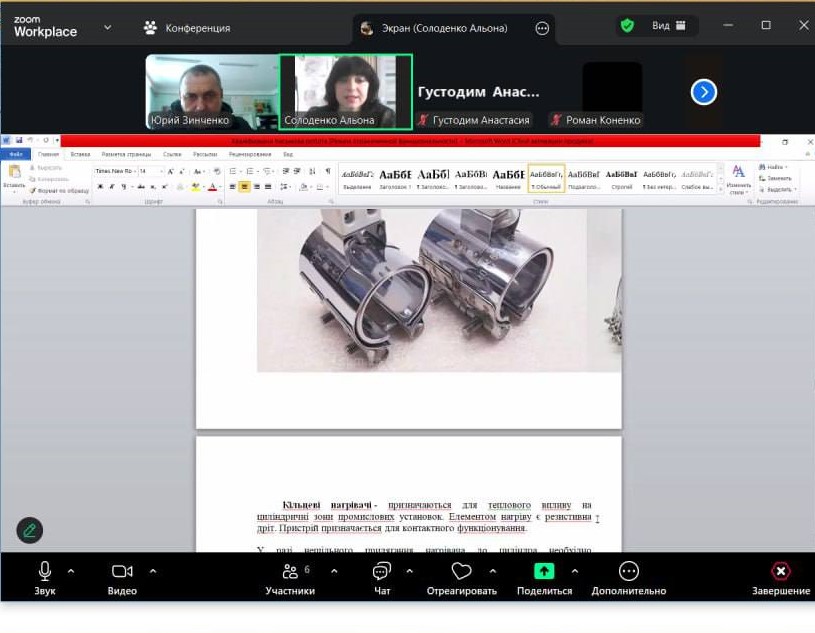Expand share options arrow beside Поделиться

pos(574,571)
